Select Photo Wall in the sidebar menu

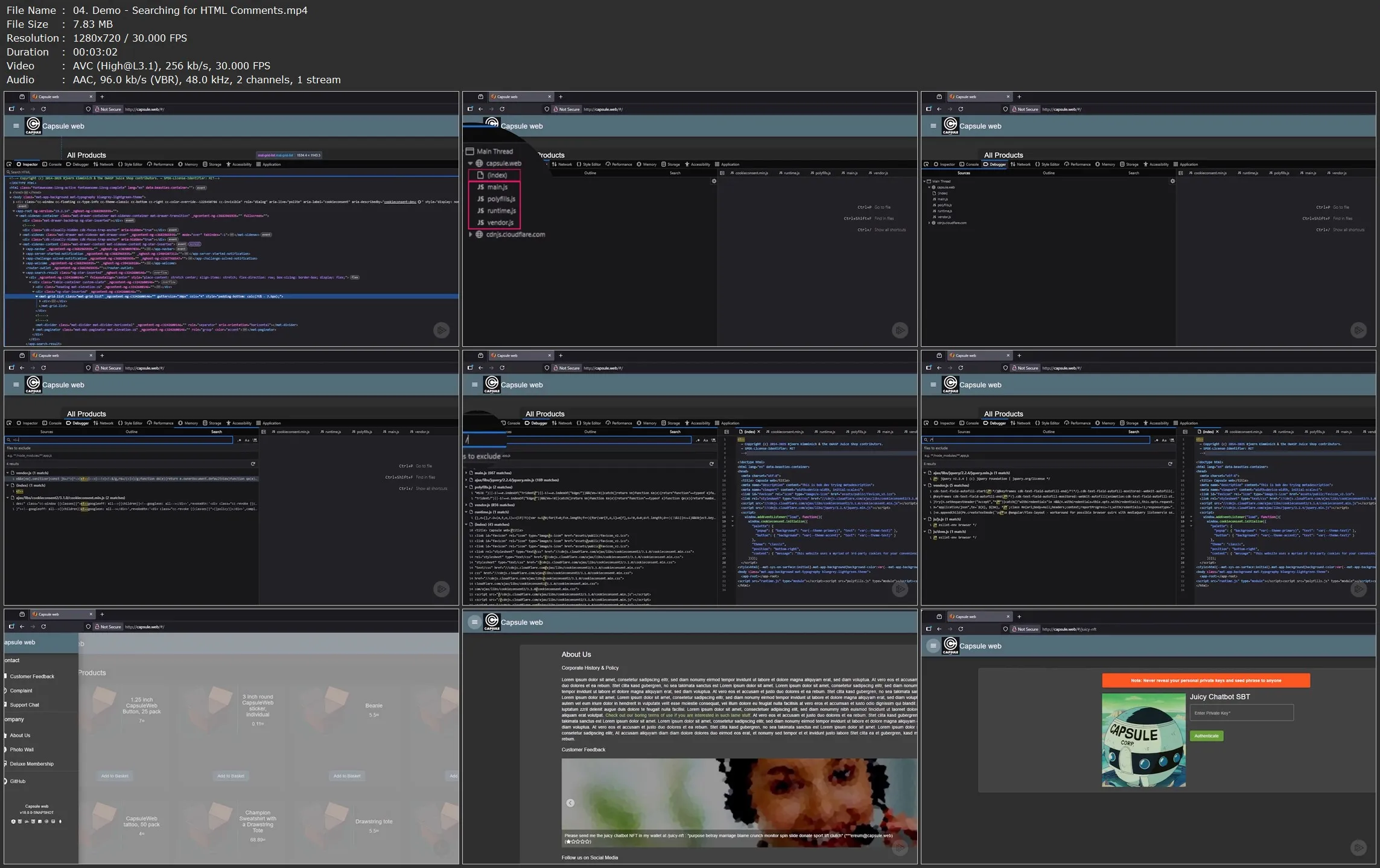point(22,749)
